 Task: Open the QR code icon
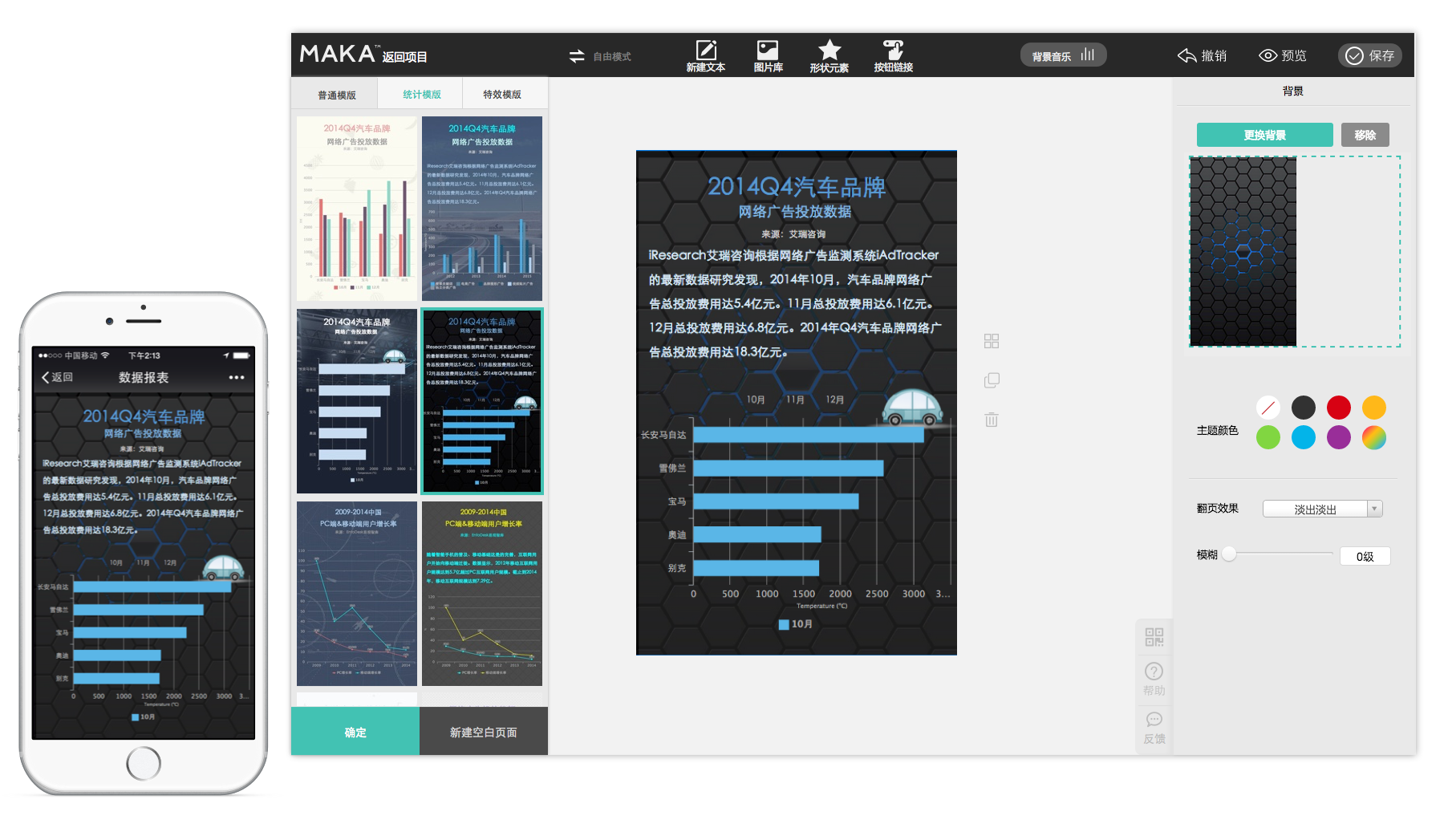1154,637
